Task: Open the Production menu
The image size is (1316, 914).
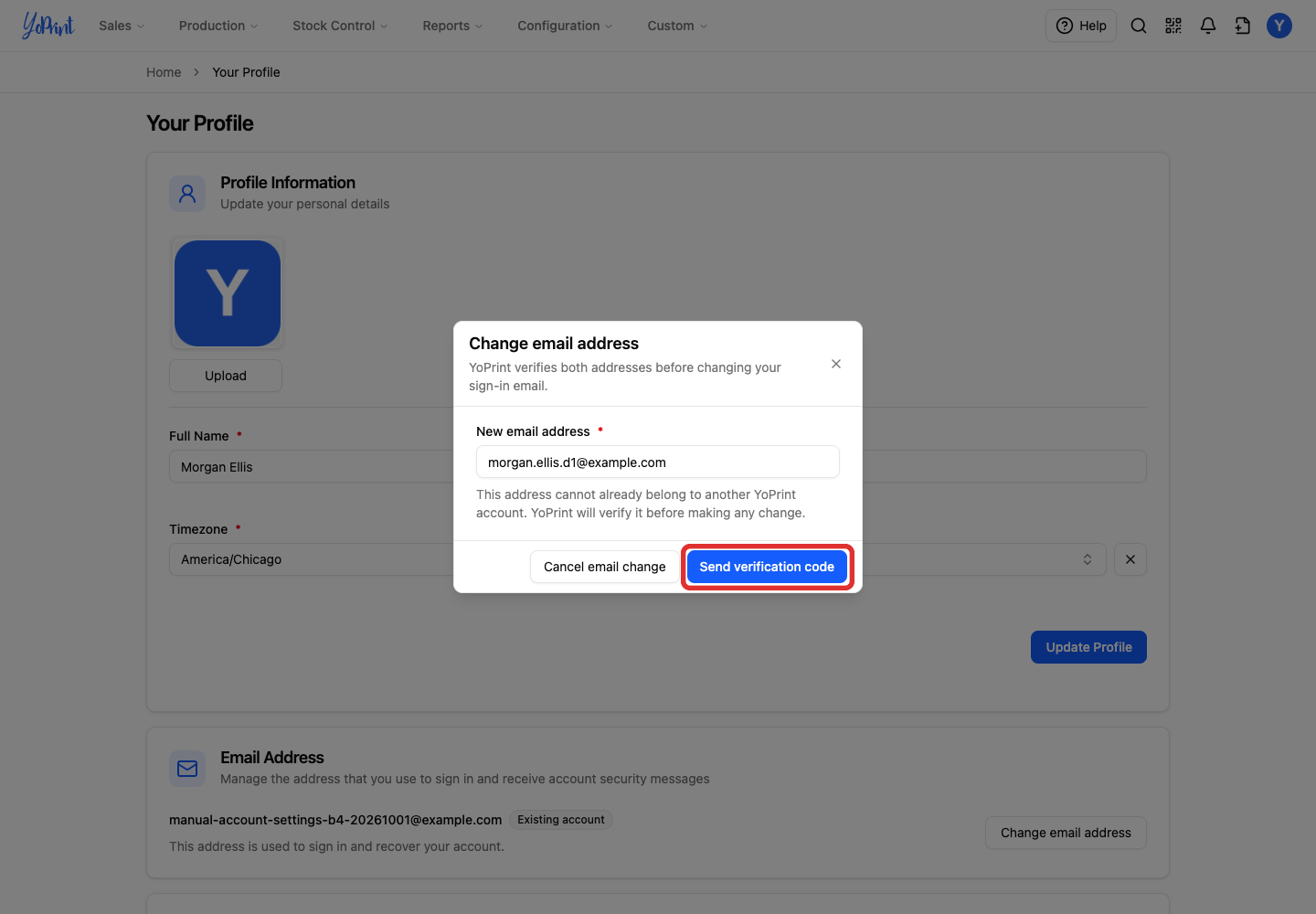Action: coord(218,26)
